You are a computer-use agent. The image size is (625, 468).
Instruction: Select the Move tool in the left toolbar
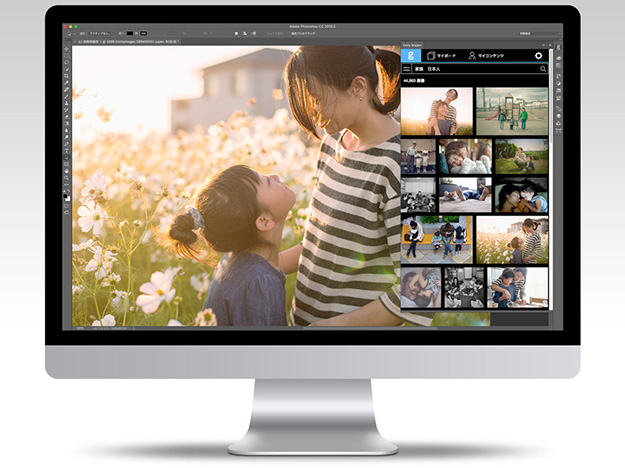coord(67,50)
